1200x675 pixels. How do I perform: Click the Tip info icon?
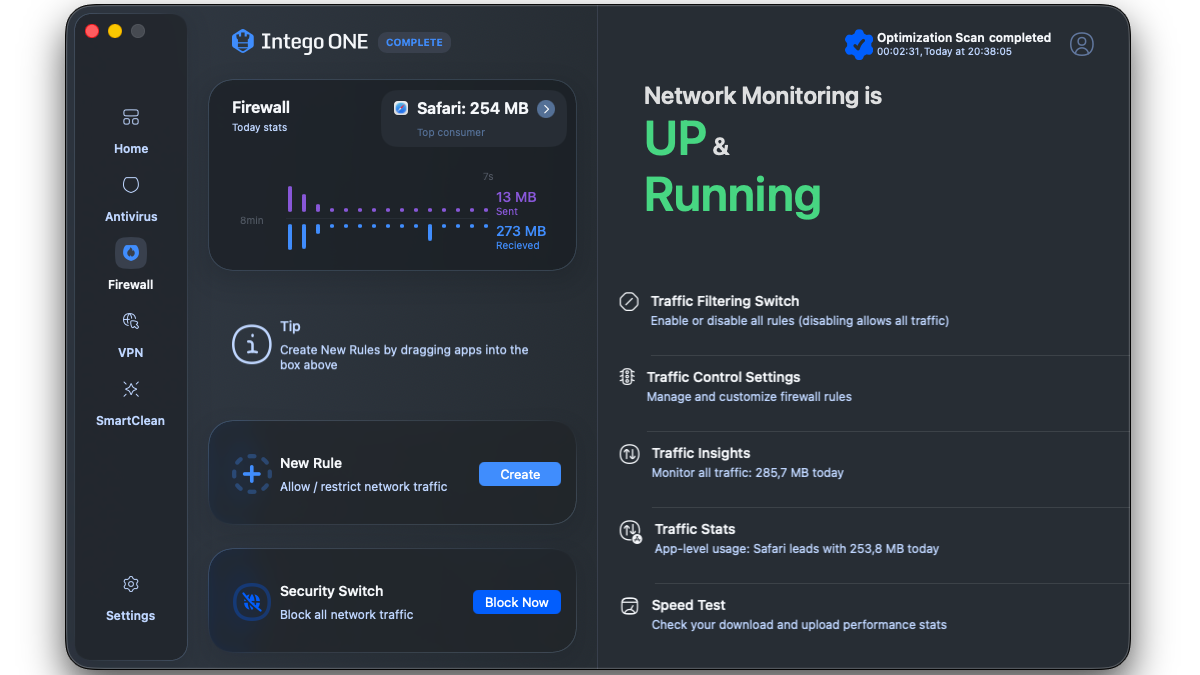251,344
